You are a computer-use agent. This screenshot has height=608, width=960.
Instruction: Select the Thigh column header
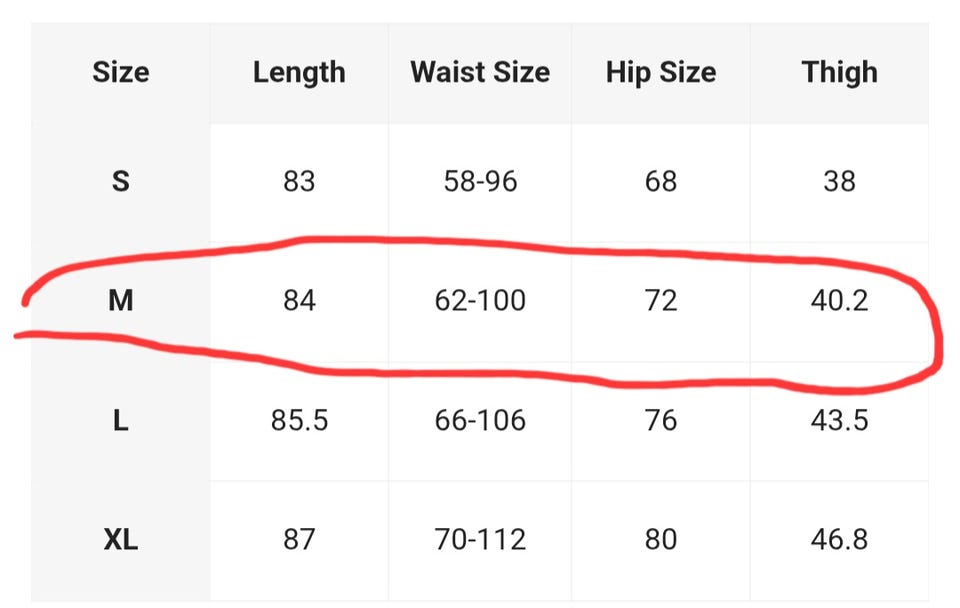click(x=839, y=73)
